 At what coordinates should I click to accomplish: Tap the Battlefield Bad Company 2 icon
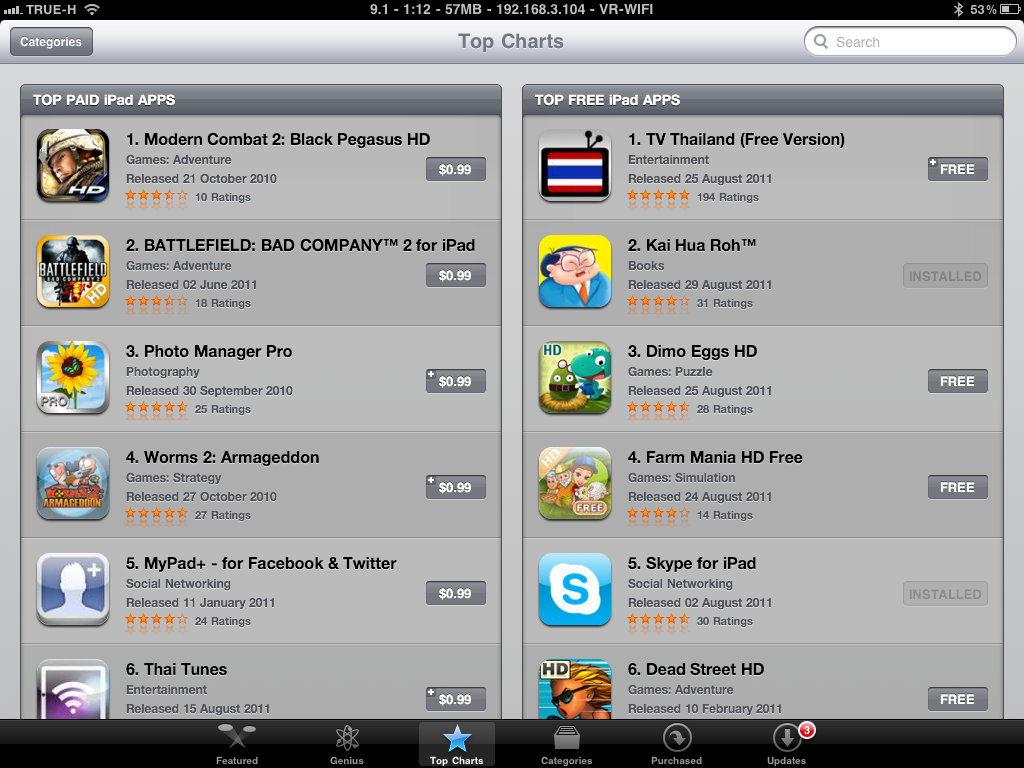[73, 271]
